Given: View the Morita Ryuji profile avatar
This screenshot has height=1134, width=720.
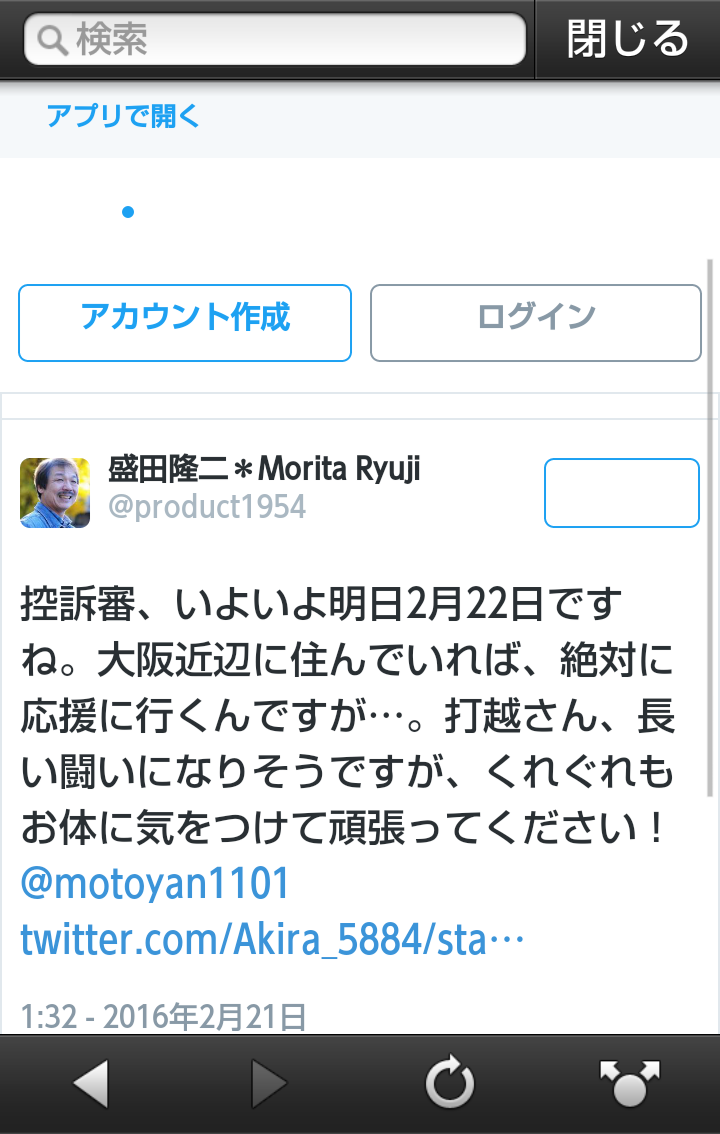Looking at the screenshot, I should pyautogui.click(x=55, y=493).
